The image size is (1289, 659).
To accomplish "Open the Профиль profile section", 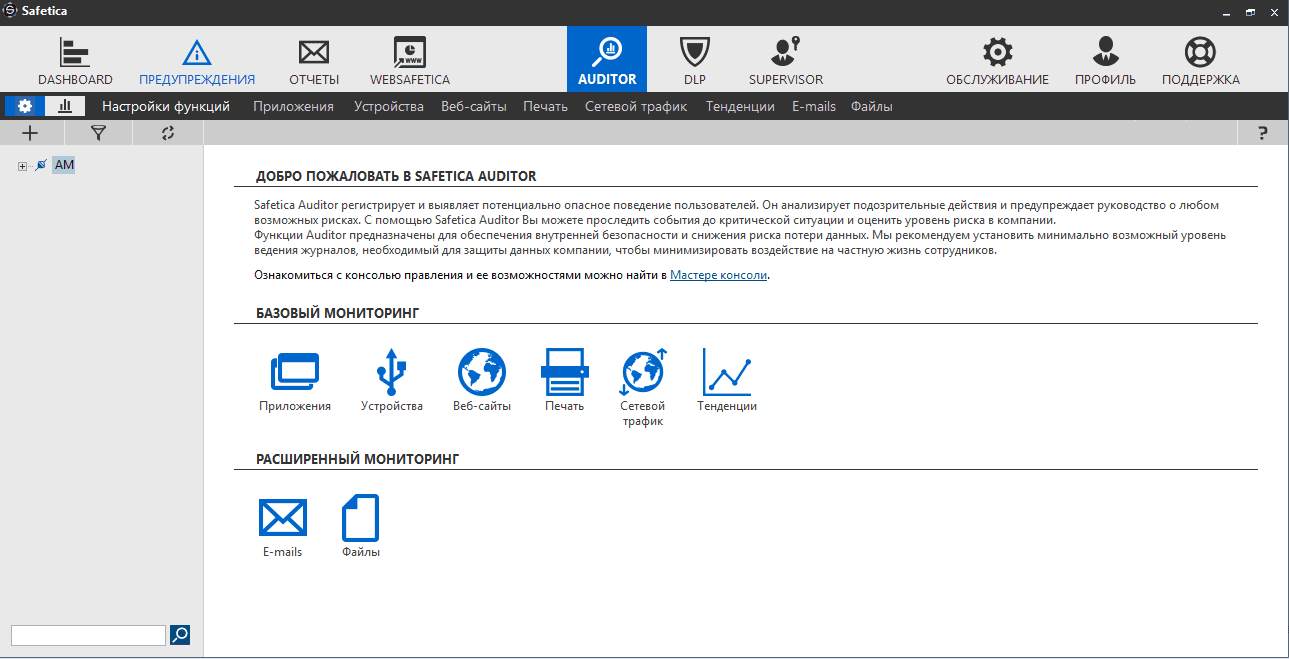I will 1105,60.
